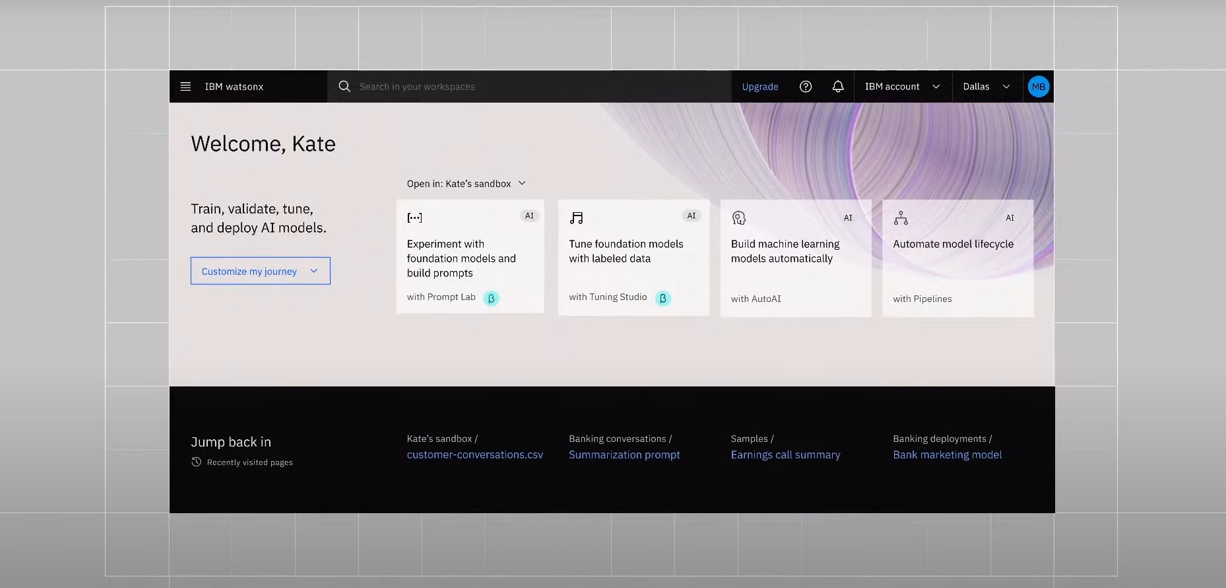Open the MB user avatar
Image resolution: width=1226 pixels, height=588 pixels.
tap(1038, 87)
